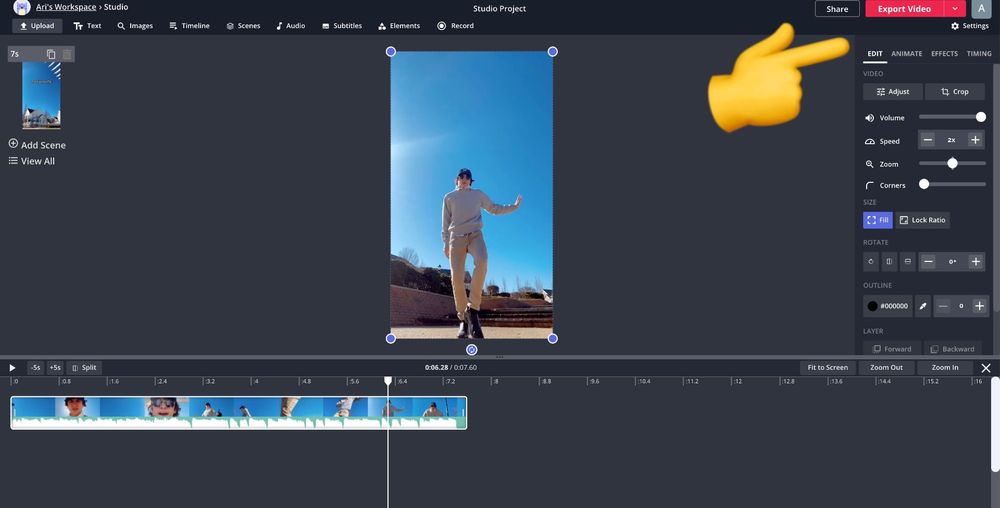Open the Images search tool

click(x=135, y=25)
